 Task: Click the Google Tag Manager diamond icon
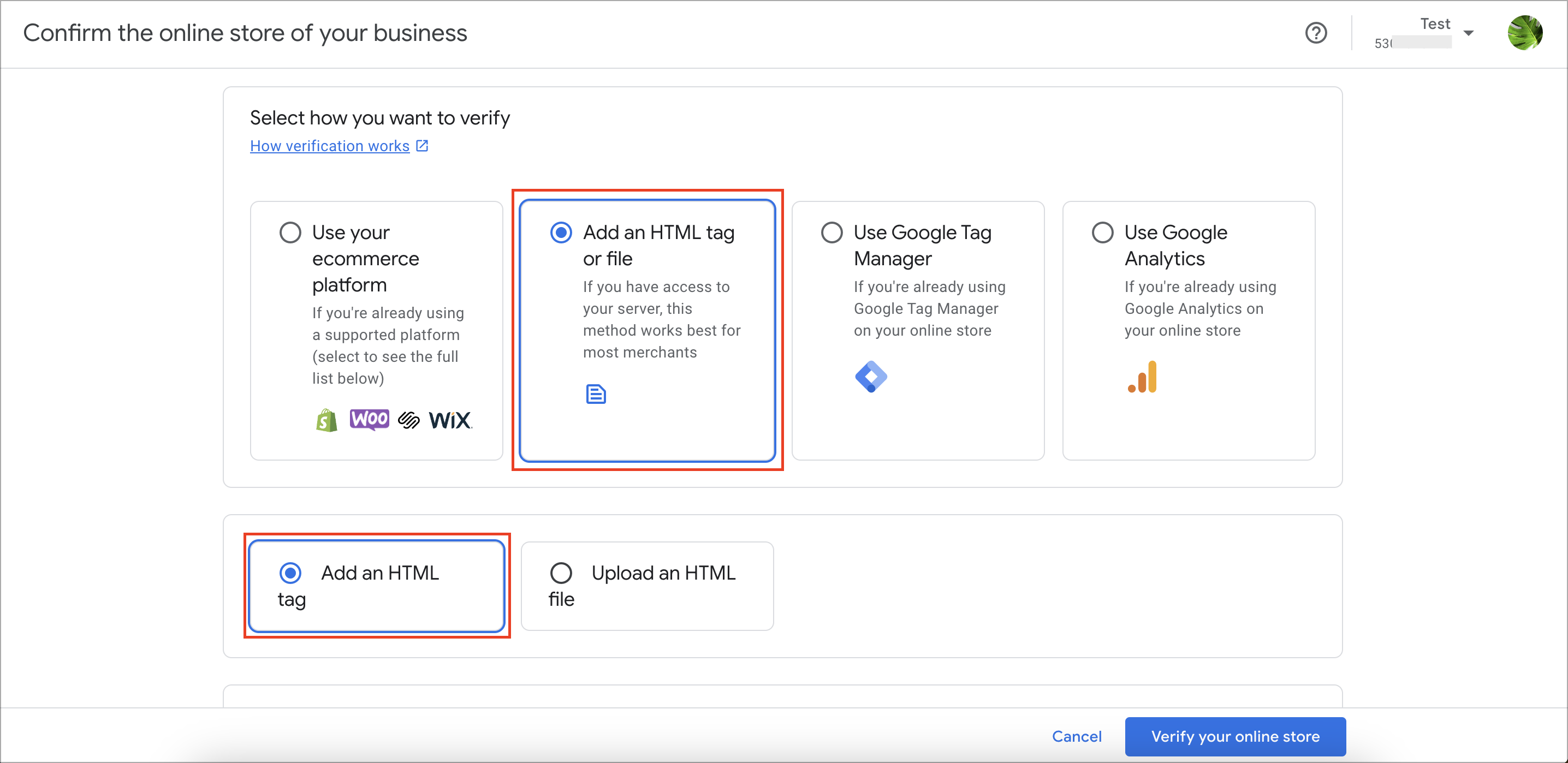871,377
